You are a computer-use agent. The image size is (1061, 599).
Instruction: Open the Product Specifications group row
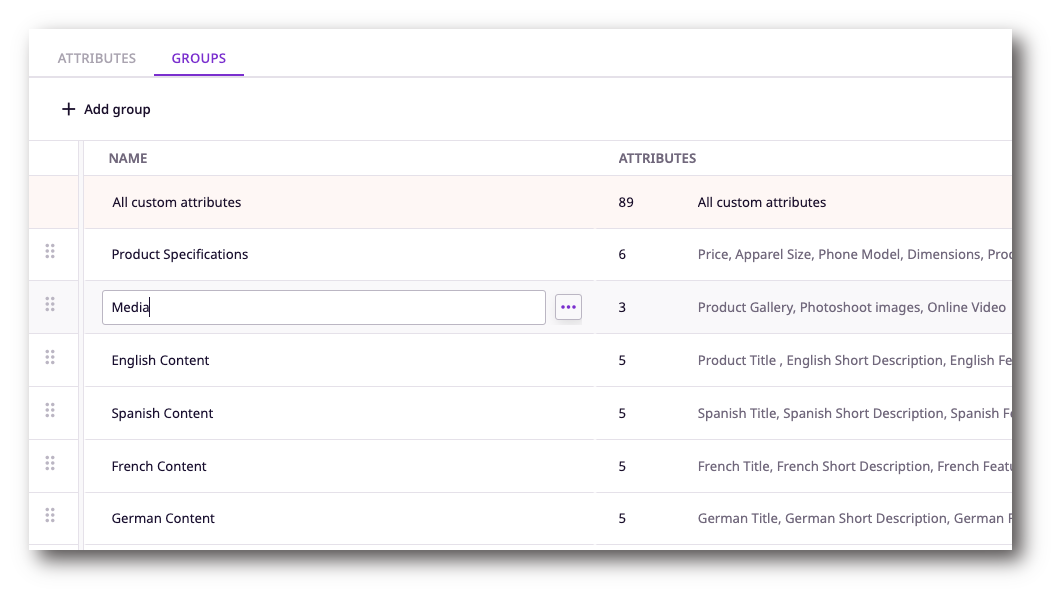click(x=179, y=254)
